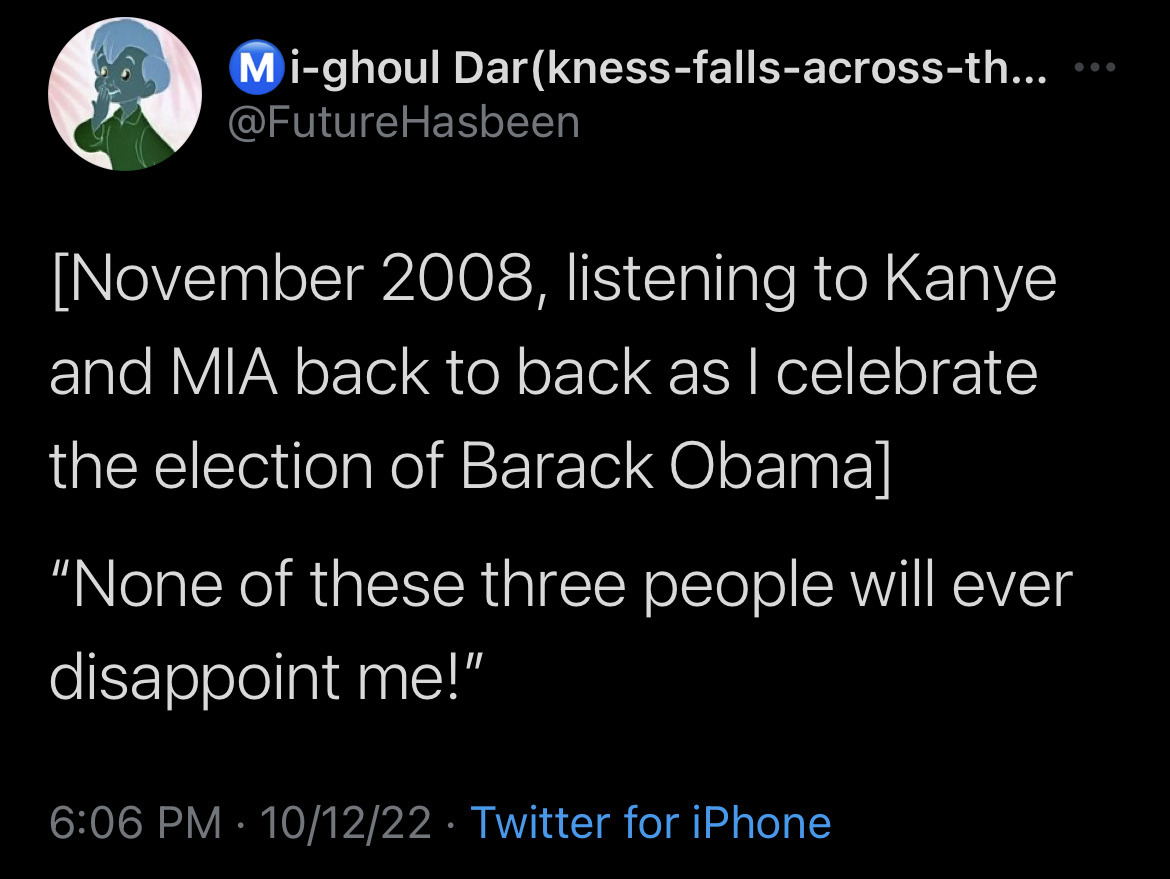Click the word MIA in the tweet
The image size is (1170, 879).
point(224,372)
